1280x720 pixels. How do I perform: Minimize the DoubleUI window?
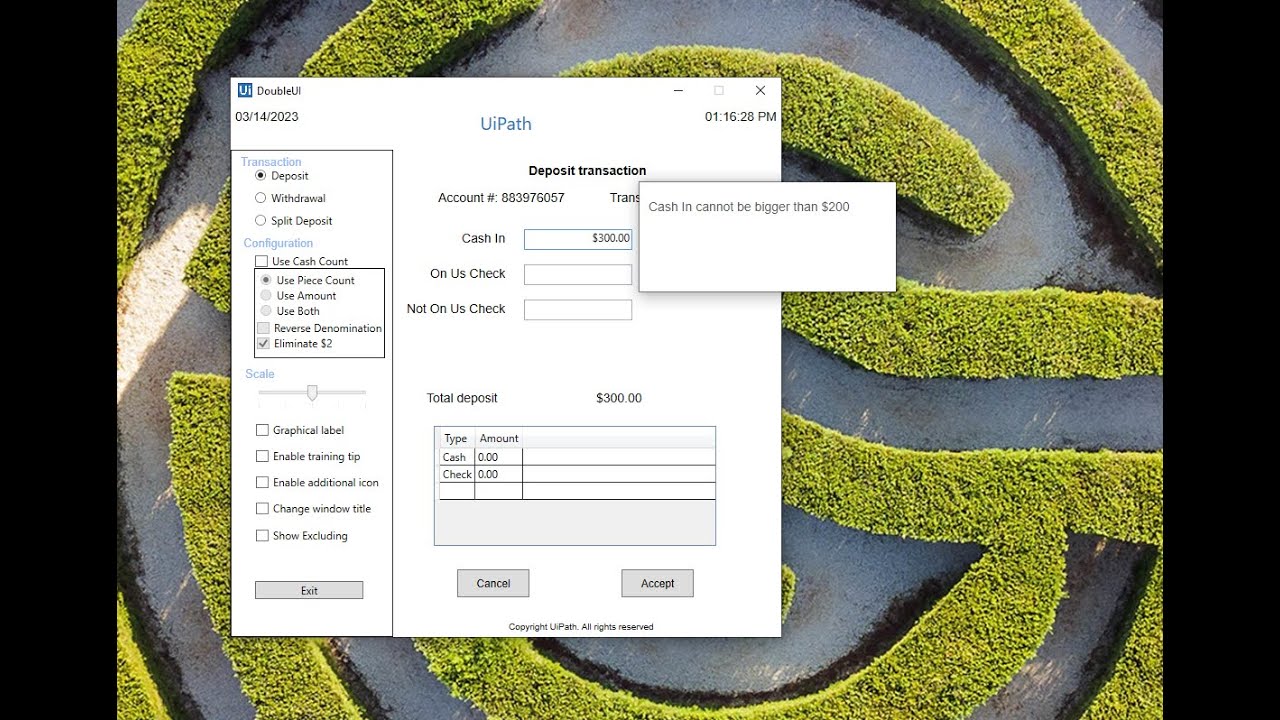click(678, 91)
